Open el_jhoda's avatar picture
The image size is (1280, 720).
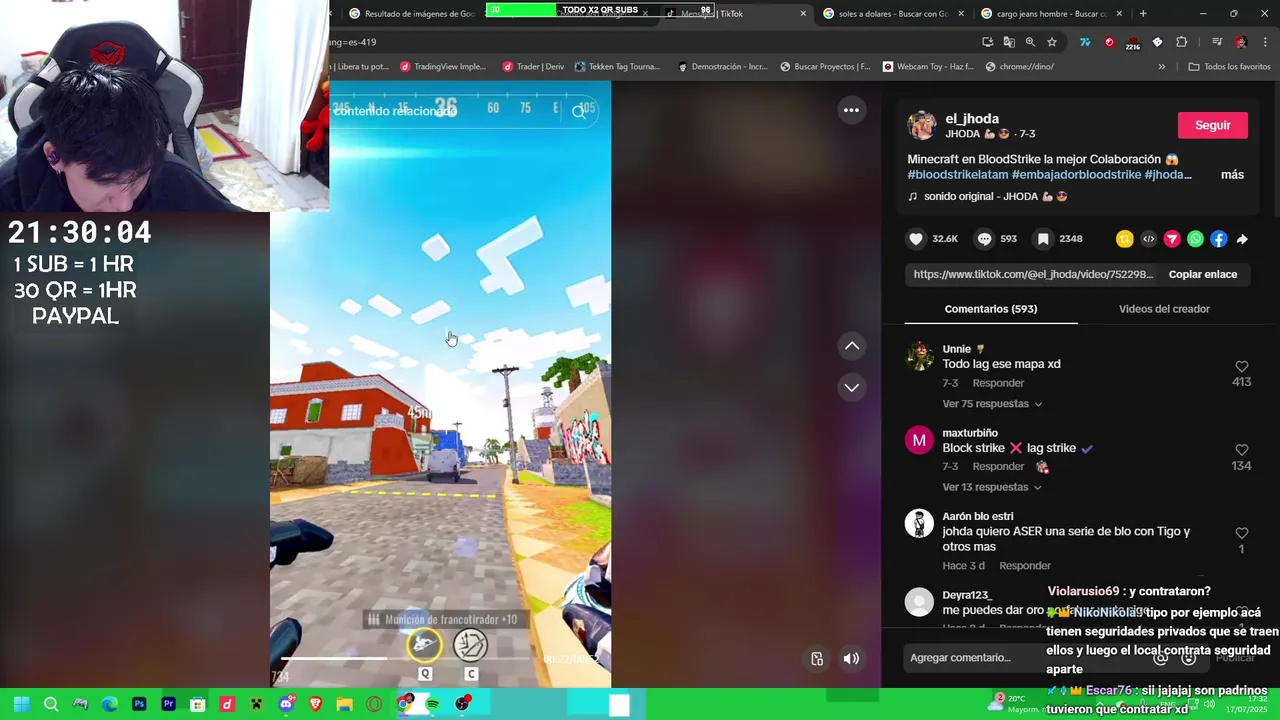[922, 125]
